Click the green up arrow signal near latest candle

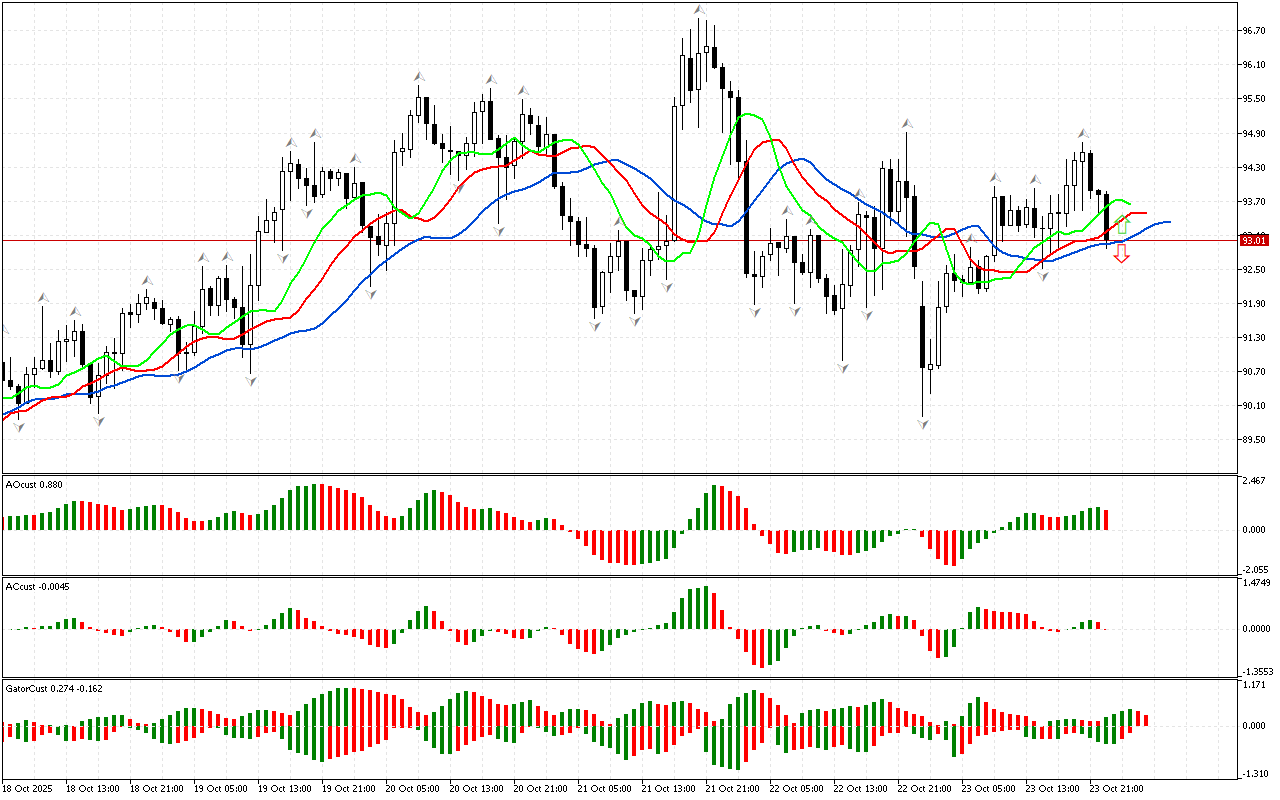(x=1122, y=226)
